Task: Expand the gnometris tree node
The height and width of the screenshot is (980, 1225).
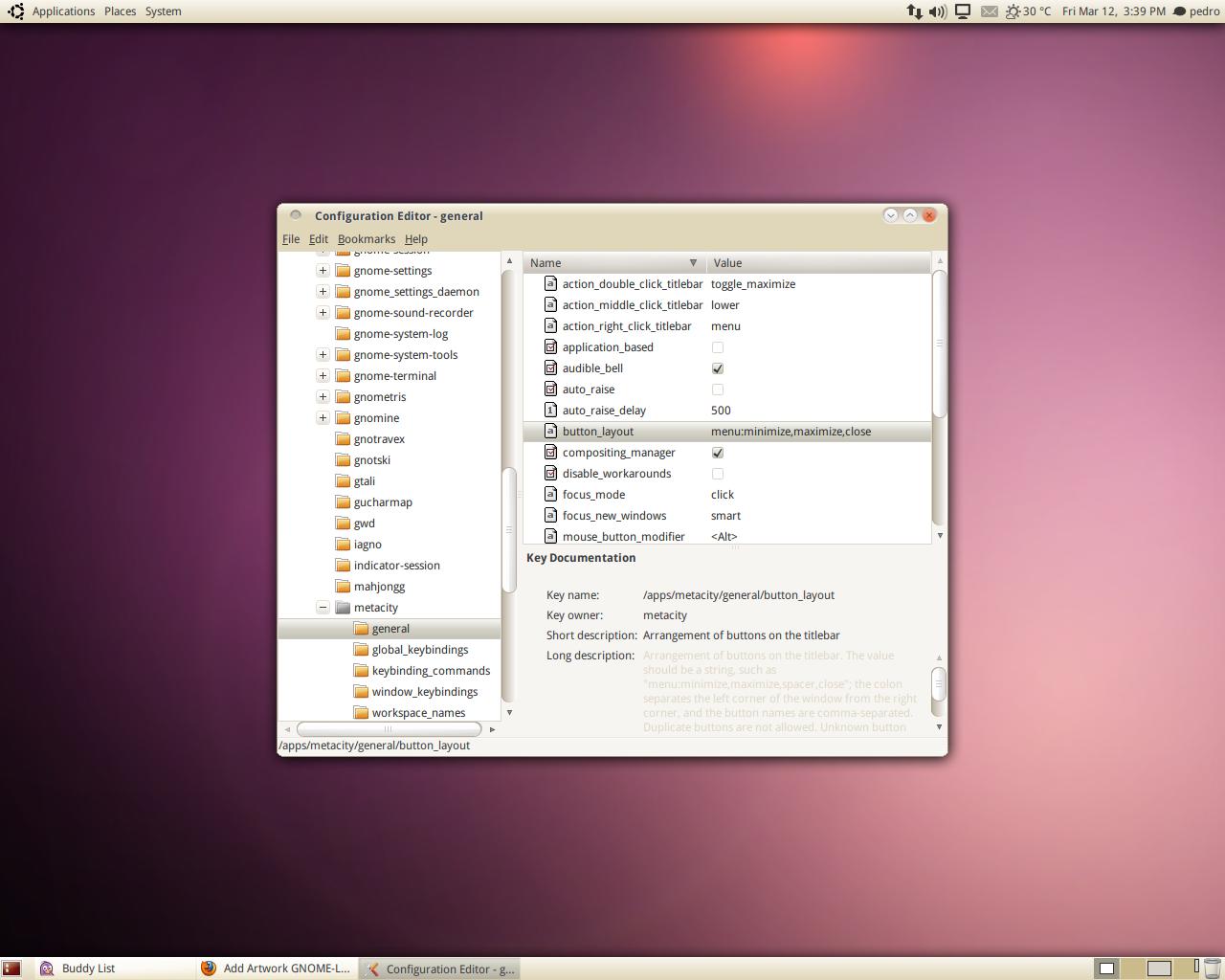Action: click(323, 397)
